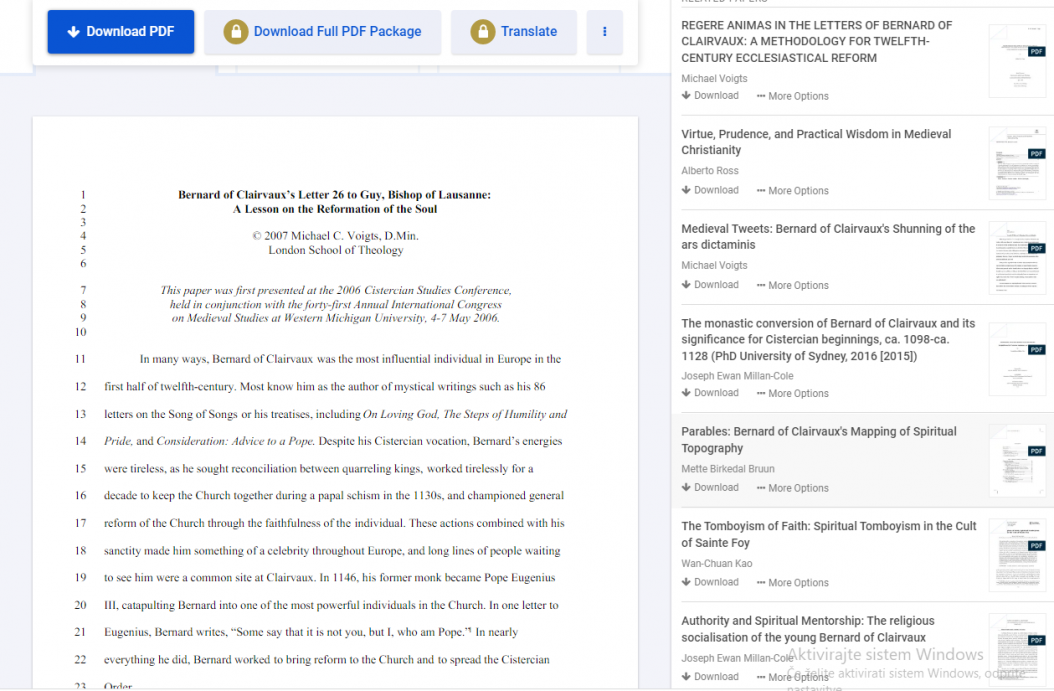Open author Wan-Chuan Kao profile

coord(717,564)
